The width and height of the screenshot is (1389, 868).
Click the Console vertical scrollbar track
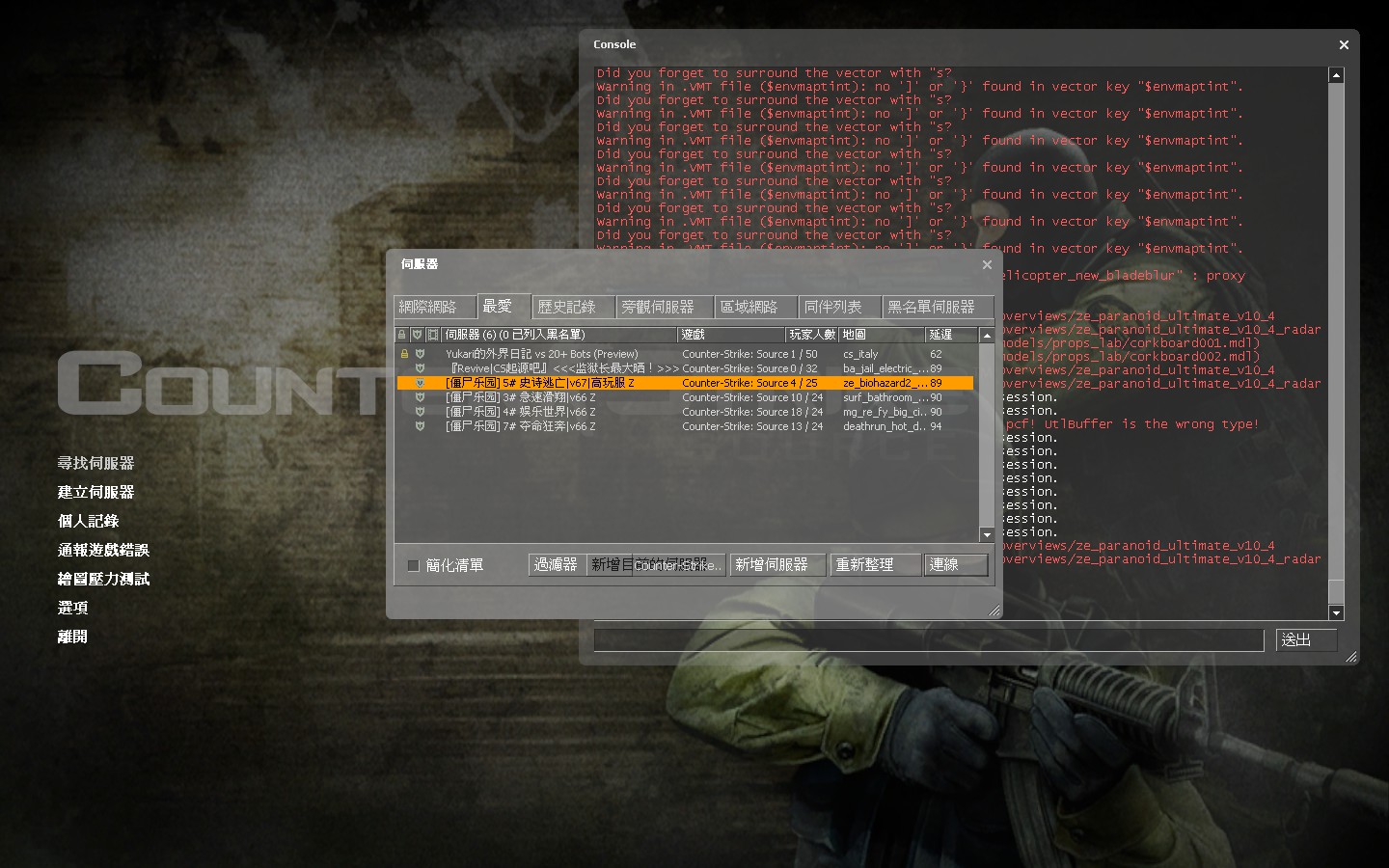pos(1336,333)
